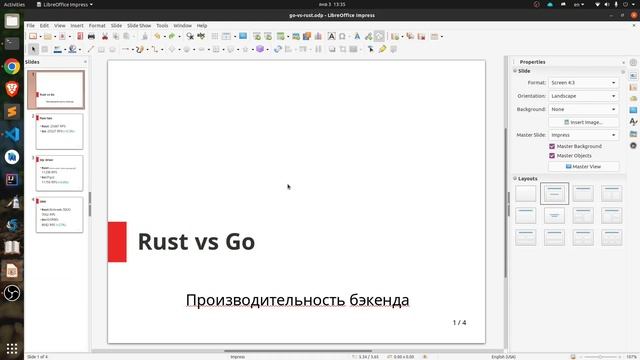Open Google Chrome from the dock
The width and height of the screenshot is (640, 360).
coord(12,67)
